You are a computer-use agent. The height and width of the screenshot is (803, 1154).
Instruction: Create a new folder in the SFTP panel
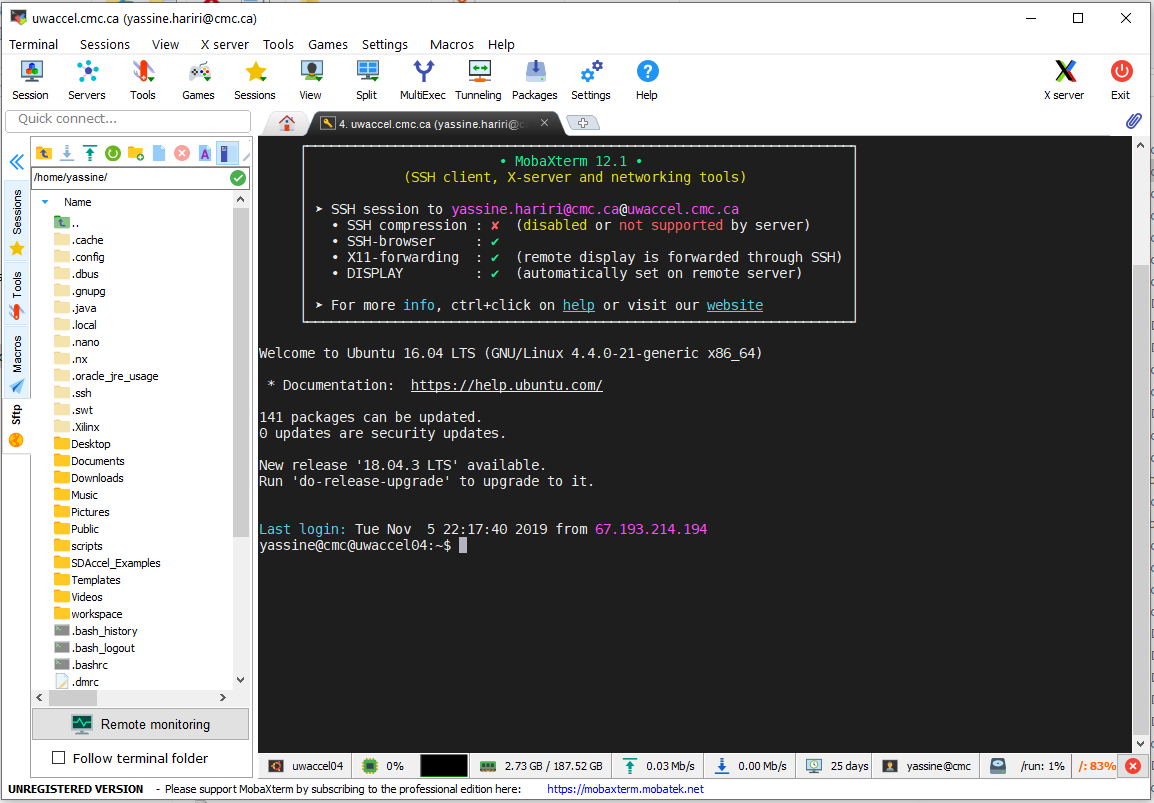pos(136,152)
